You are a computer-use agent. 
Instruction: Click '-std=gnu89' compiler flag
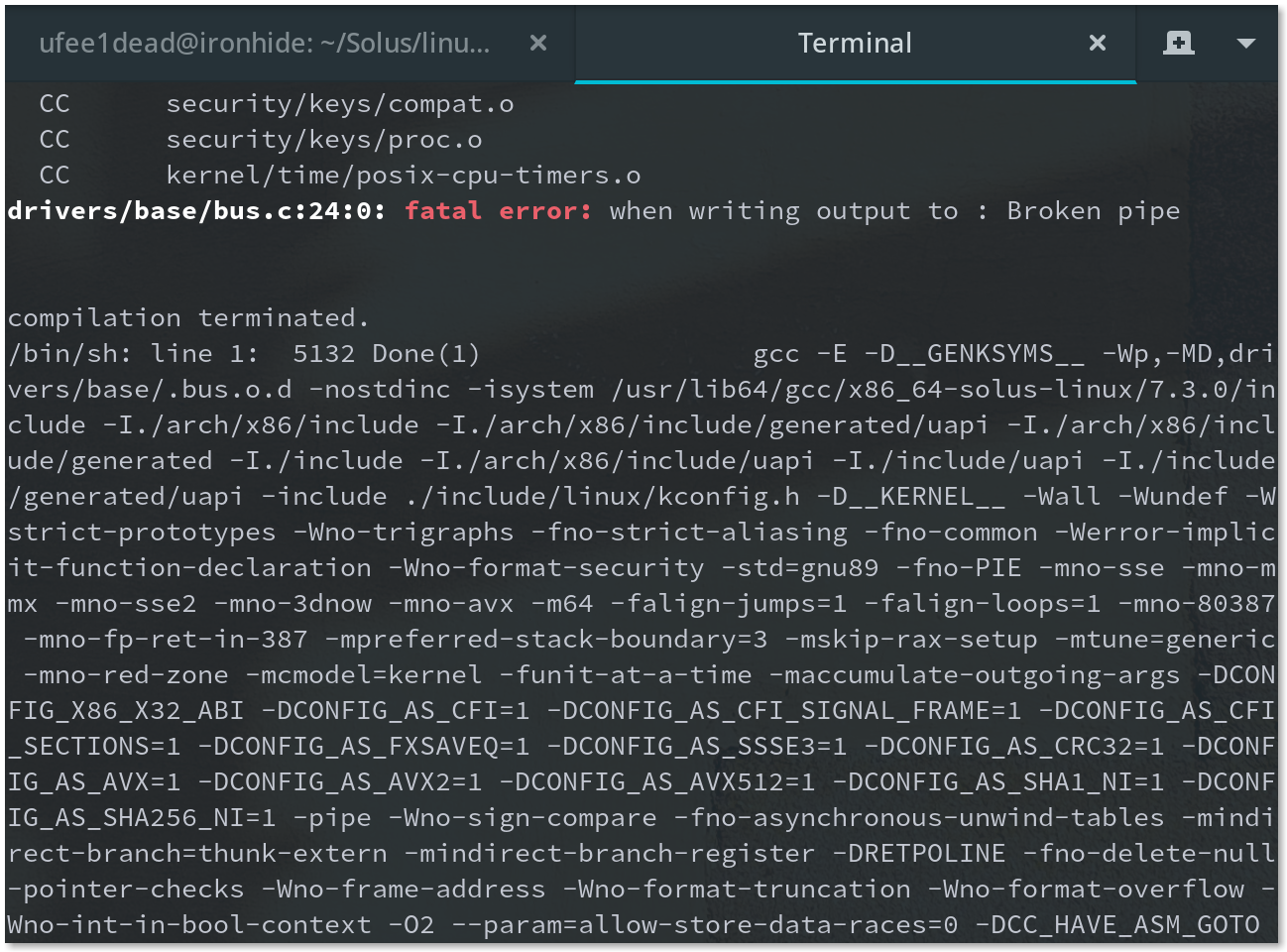[800, 568]
